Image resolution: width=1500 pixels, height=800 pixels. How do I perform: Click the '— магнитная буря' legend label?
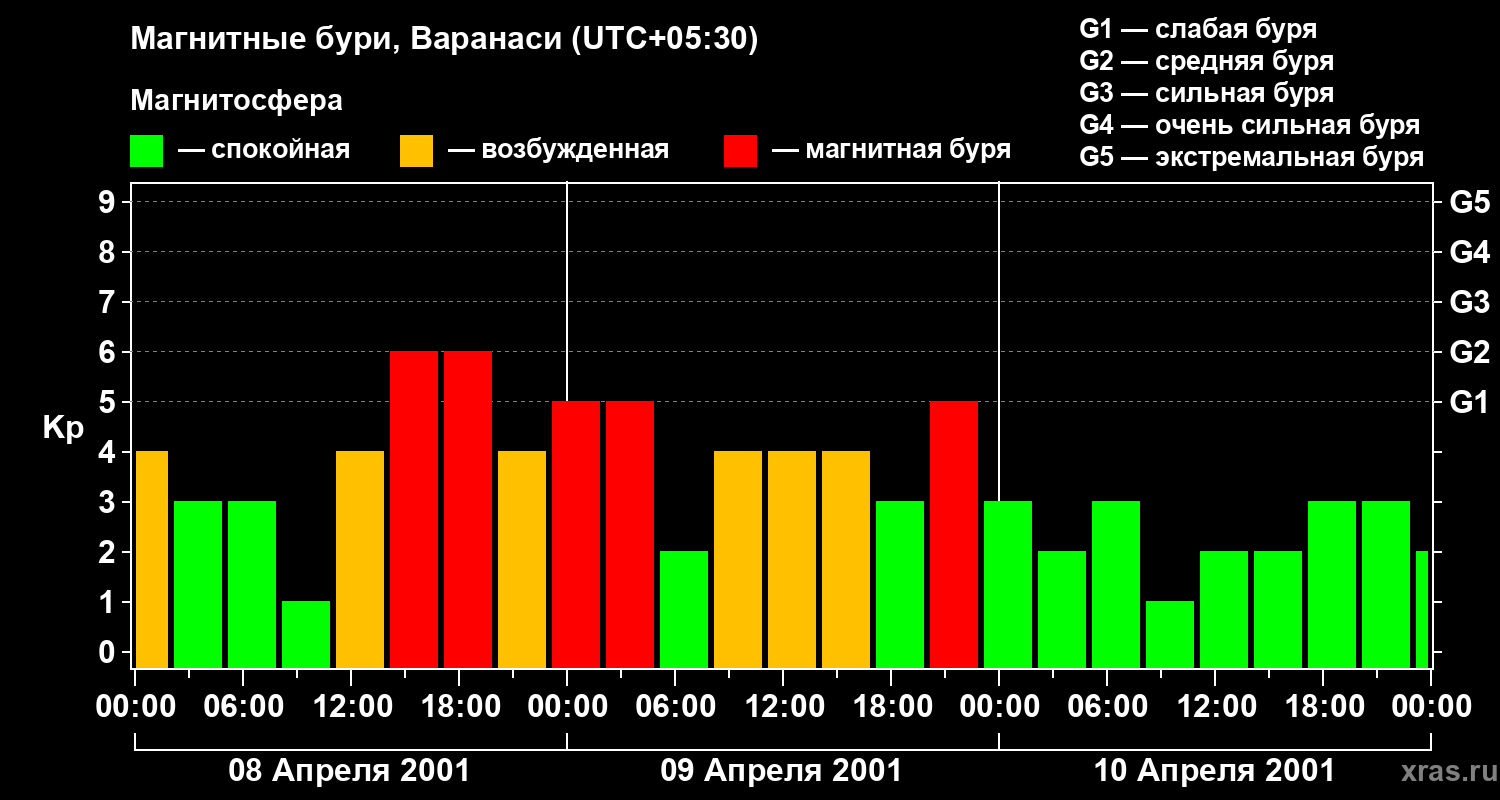891,150
